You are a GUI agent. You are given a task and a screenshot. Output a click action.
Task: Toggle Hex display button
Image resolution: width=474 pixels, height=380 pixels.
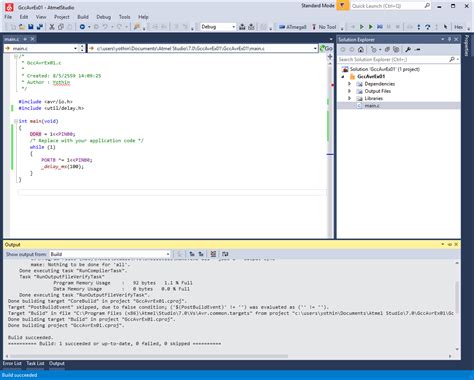point(458,27)
